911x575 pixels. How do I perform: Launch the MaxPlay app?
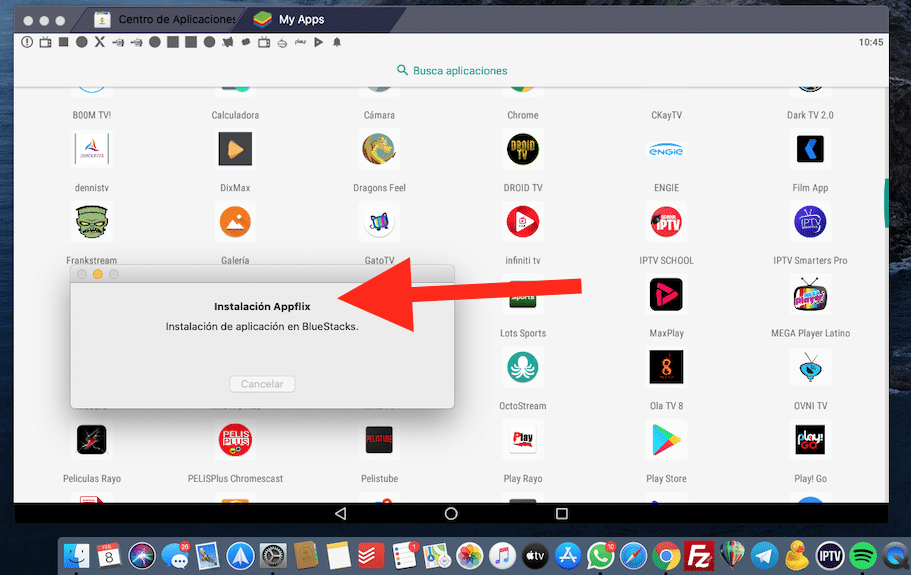point(666,294)
